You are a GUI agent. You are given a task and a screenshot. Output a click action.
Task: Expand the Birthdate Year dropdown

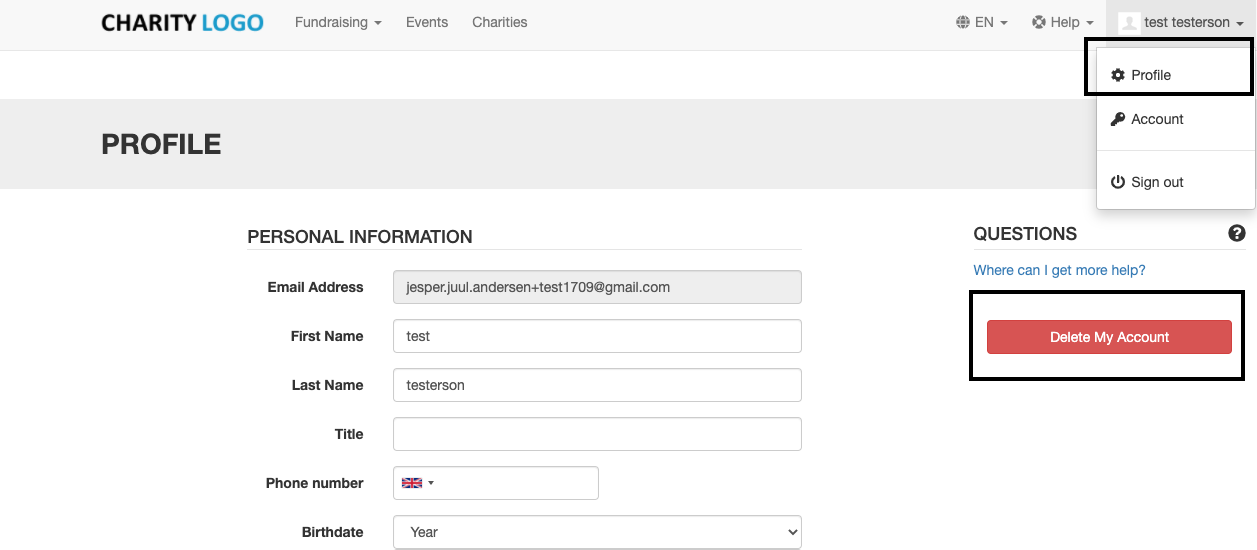coord(597,532)
